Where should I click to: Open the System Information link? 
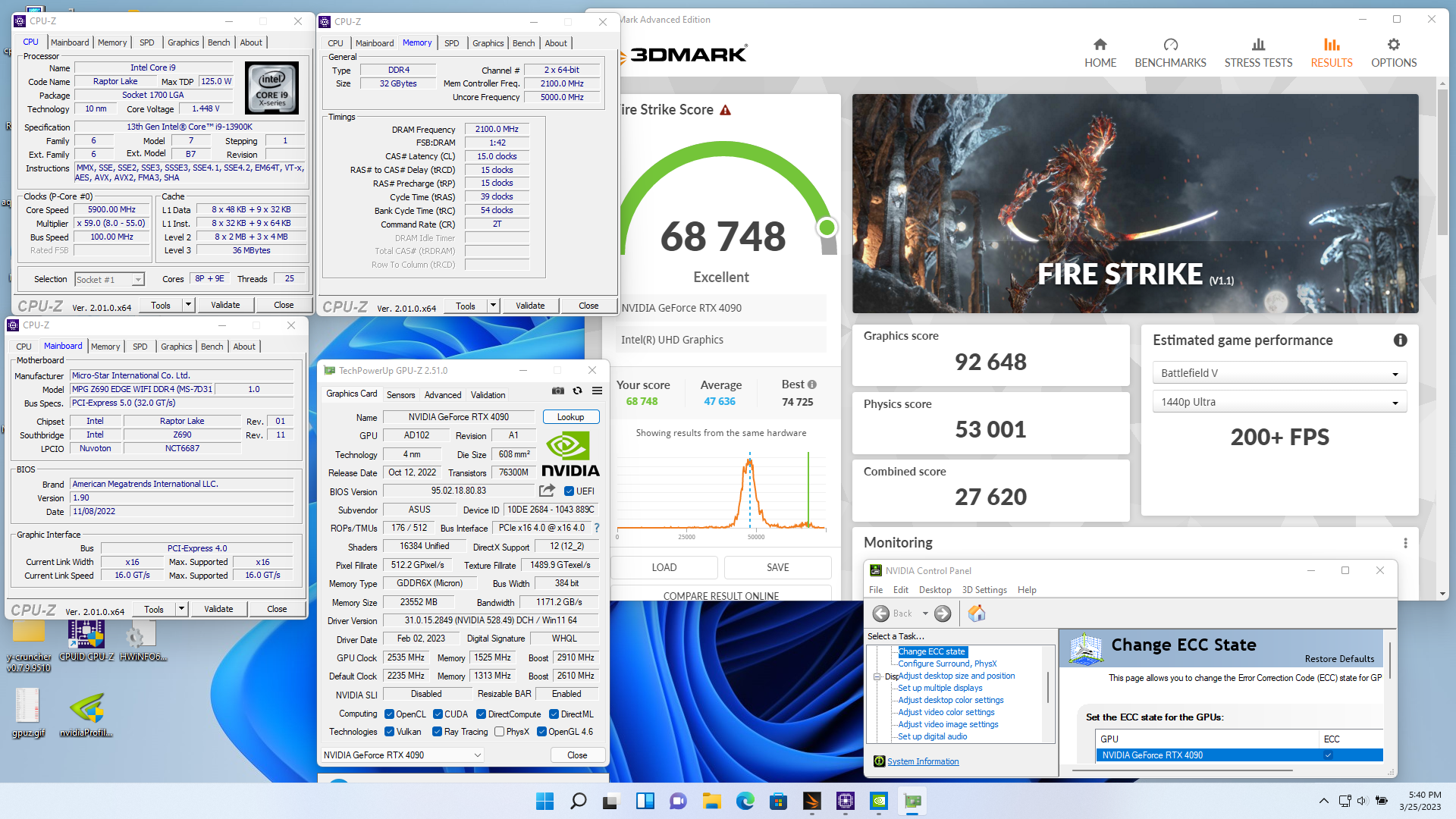[923, 761]
